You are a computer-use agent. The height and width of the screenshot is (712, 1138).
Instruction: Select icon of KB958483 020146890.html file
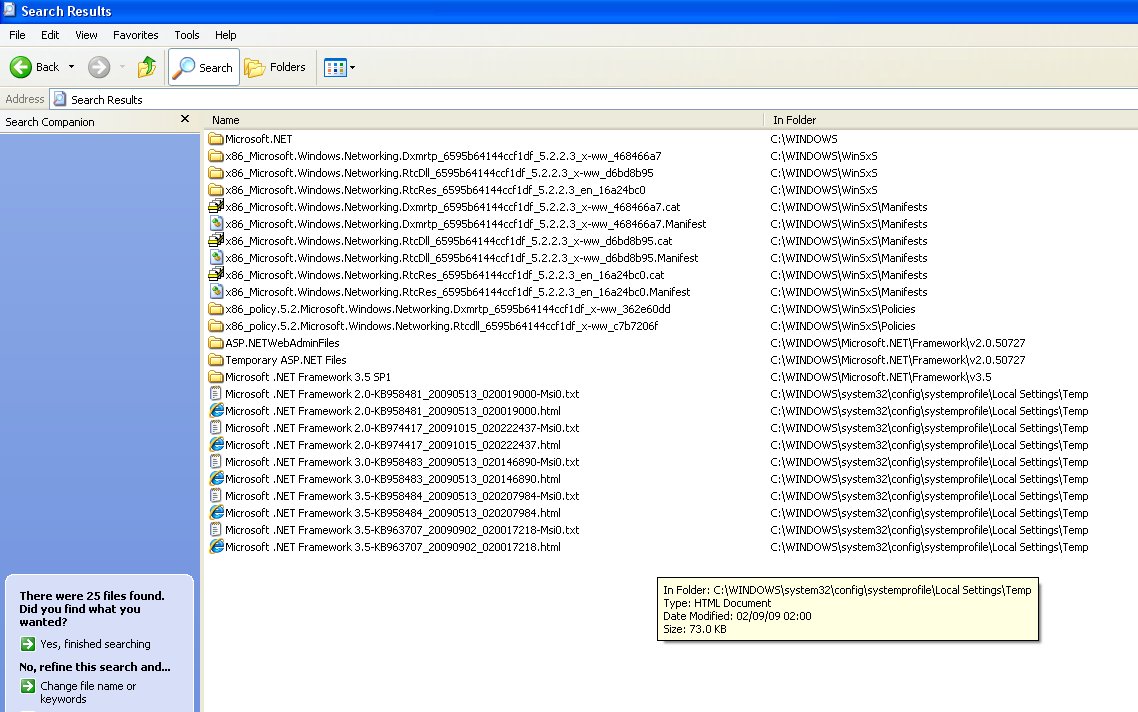[216, 479]
